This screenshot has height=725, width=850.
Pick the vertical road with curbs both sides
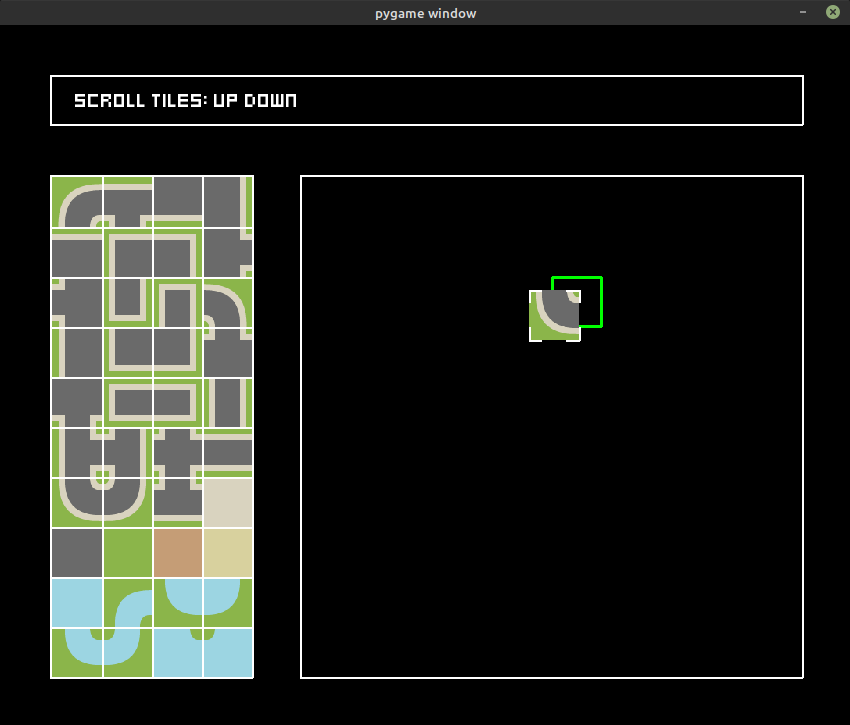click(228, 402)
